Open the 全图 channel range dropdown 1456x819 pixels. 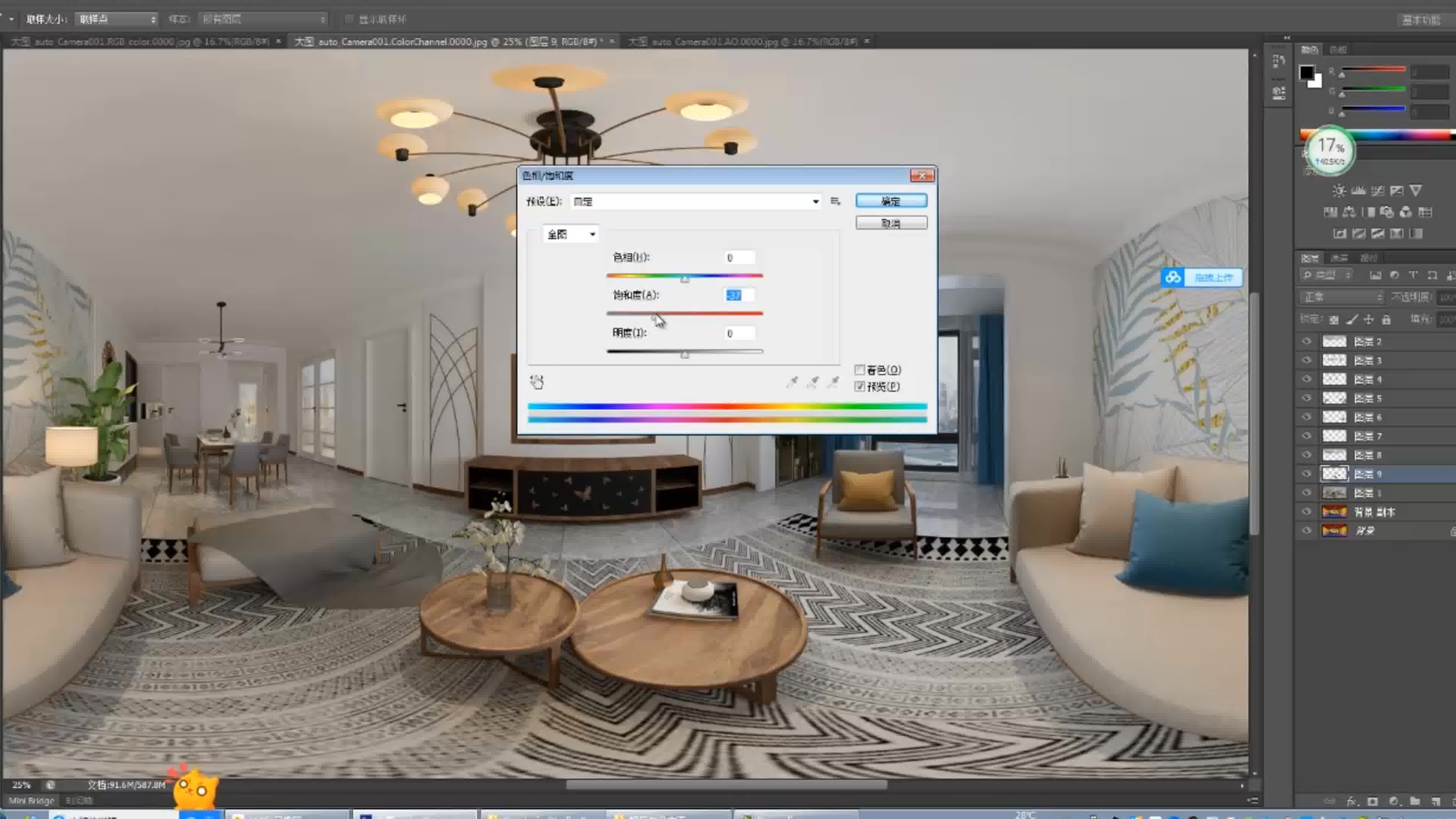570,234
